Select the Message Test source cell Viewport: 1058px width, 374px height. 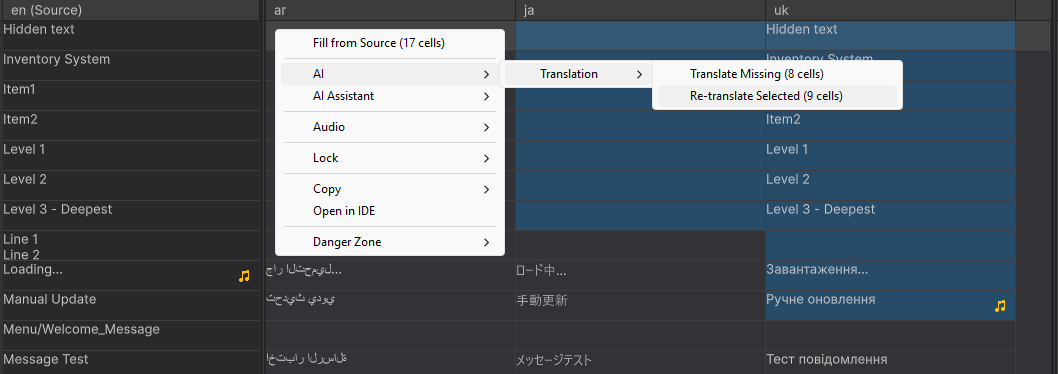point(130,362)
